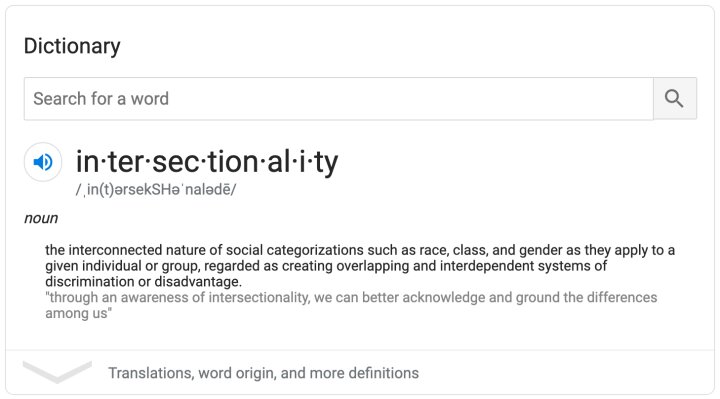Image resolution: width=720 pixels, height=399 pixels.
Task: Click the magnifying glass search button
Action: (675, 99)
